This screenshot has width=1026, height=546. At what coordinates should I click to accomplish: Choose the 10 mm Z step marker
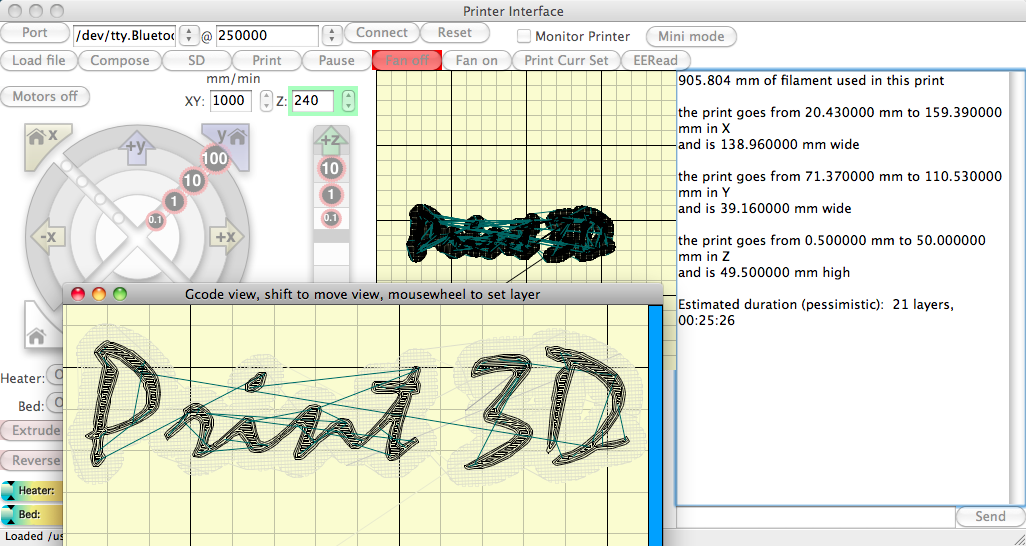pos(329,169)
